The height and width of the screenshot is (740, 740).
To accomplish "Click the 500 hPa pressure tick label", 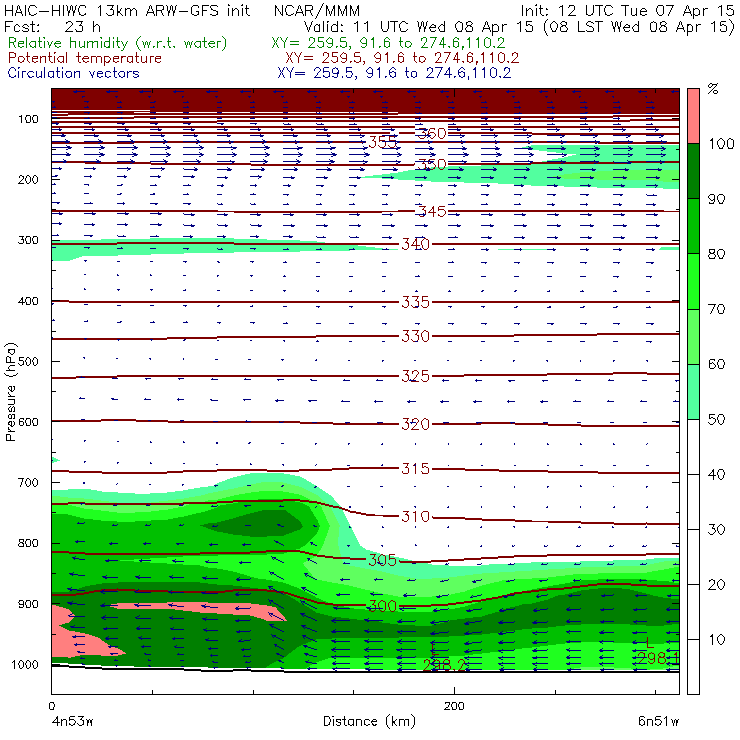I will point(28,361).
